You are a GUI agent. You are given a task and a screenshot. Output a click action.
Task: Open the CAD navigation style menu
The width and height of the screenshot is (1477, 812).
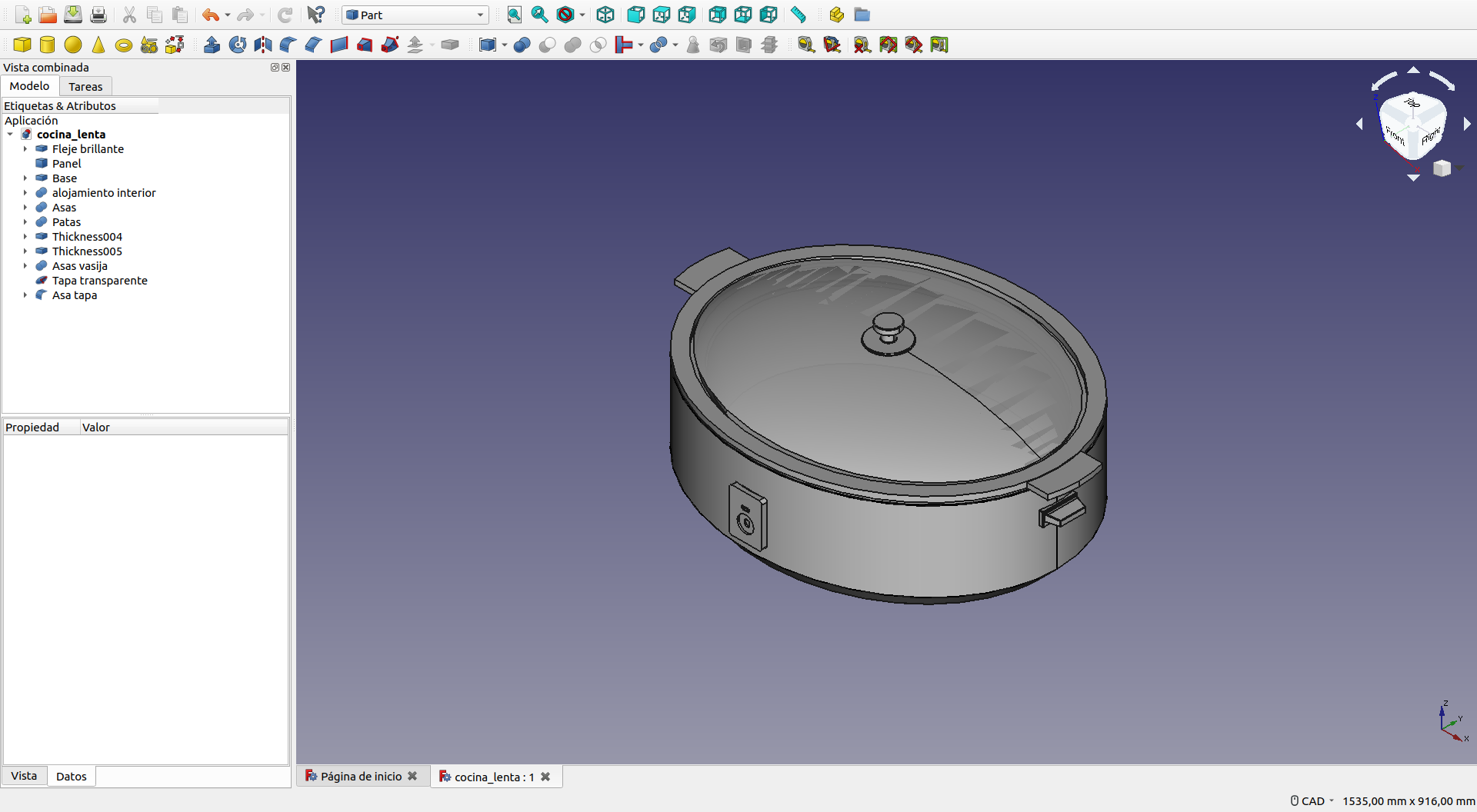click(x=1312, y=801)
